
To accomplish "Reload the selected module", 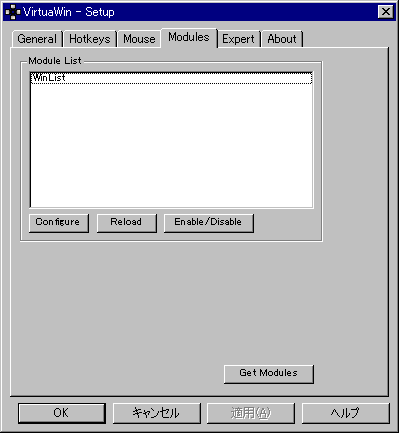I will coord(127,223).
